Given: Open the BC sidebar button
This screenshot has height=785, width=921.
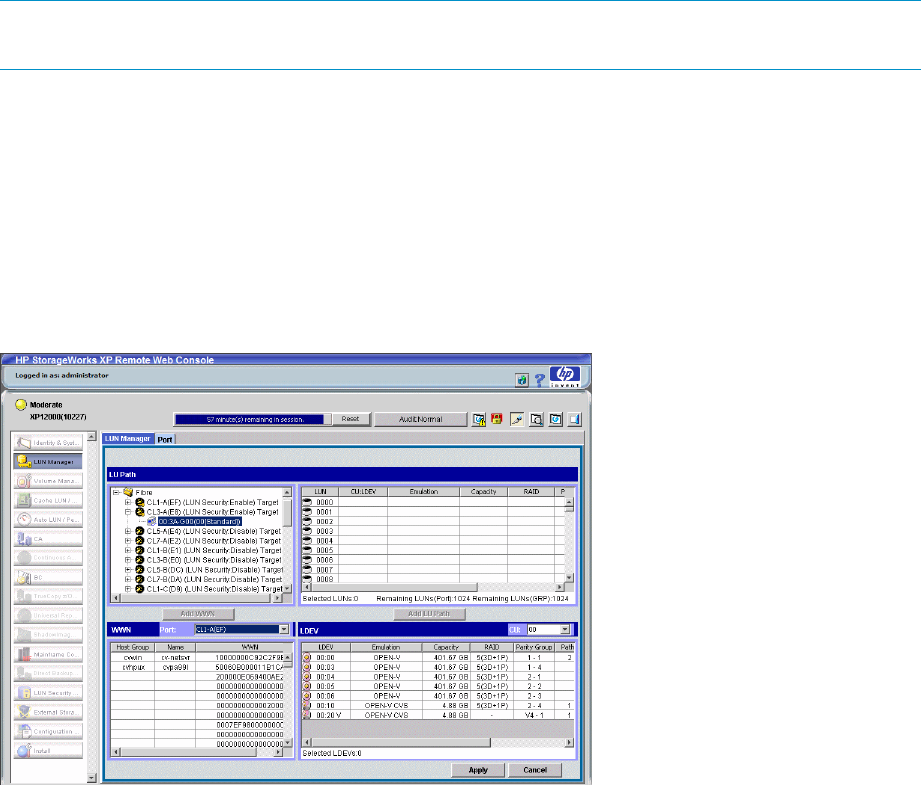Looking at the screenshot, I should [x=48, y=577].
